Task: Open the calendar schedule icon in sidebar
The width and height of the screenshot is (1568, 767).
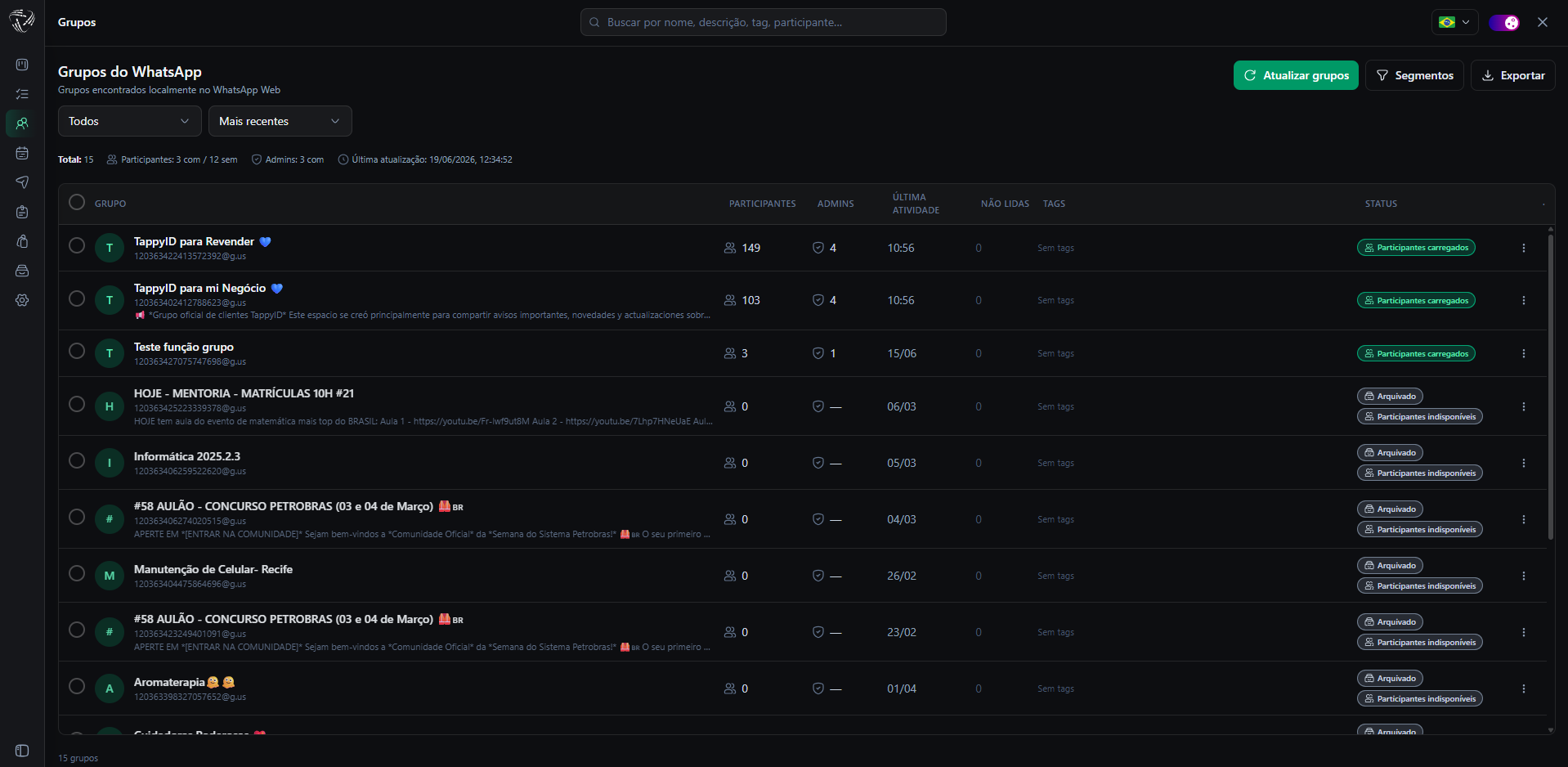Action: tap(22, 153)
